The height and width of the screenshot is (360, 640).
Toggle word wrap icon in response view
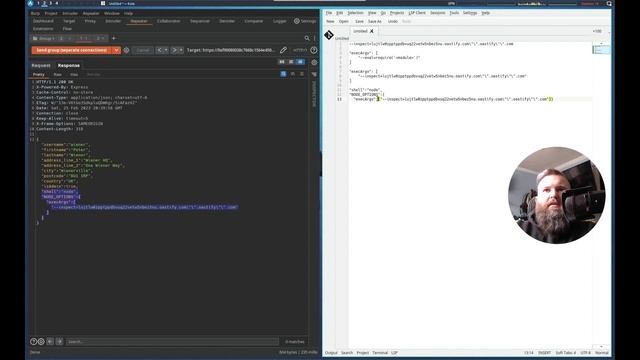tap(283, 74)
